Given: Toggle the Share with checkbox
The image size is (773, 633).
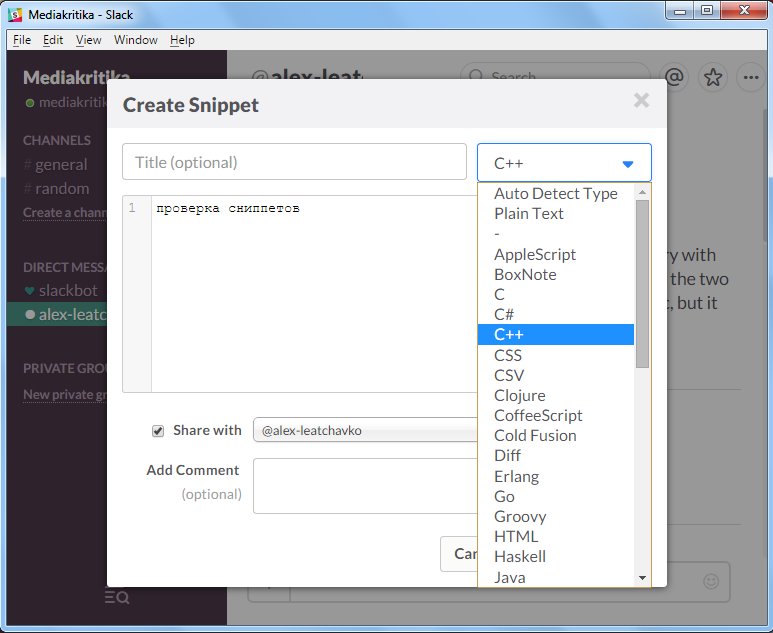Looking at the screenshot, I should (158, 431).
